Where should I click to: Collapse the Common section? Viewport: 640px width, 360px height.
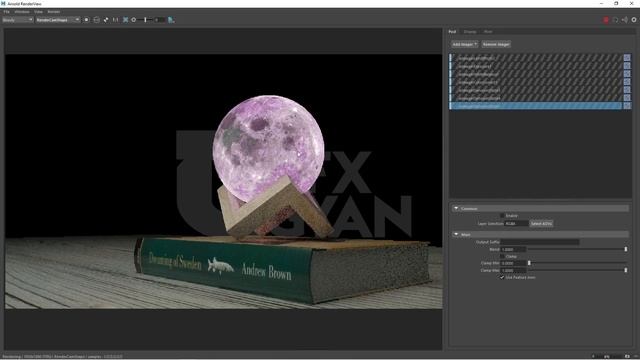(x=456, y=209)
